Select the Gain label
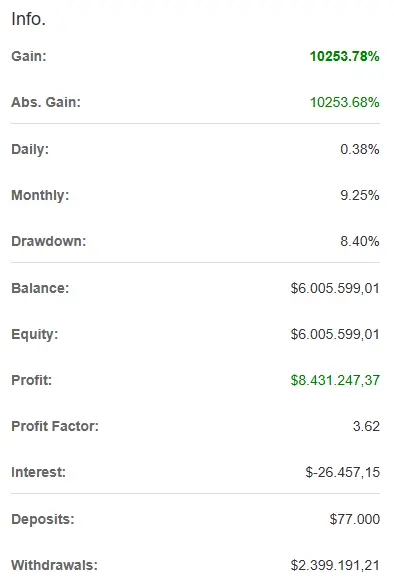394x587 pixels. pos(29,56)
